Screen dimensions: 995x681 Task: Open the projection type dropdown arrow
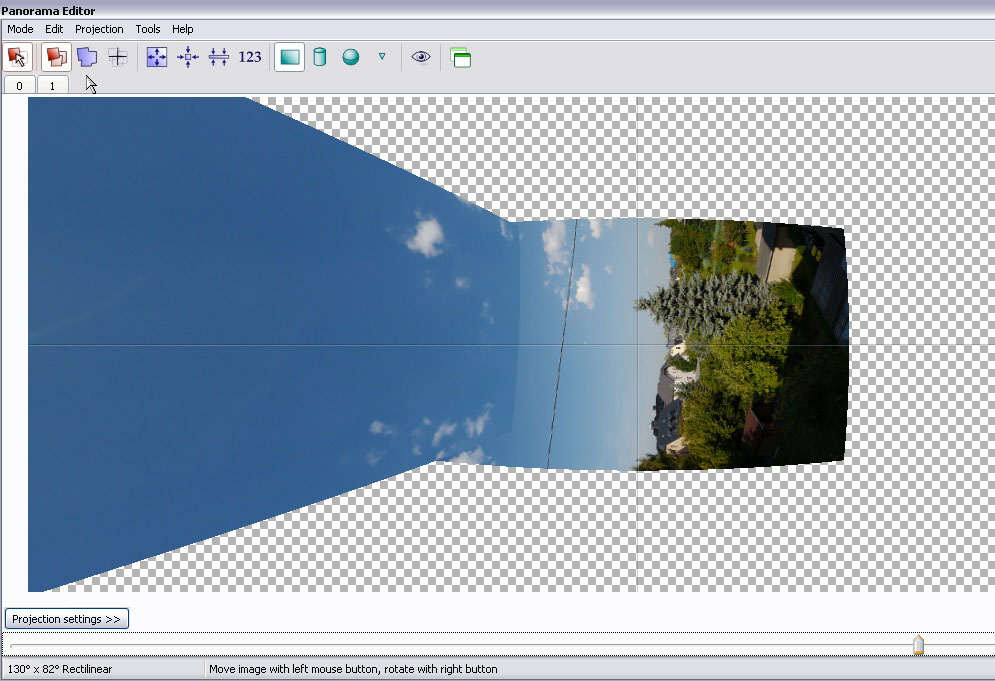pyautogui.click(x=381, y=57)
